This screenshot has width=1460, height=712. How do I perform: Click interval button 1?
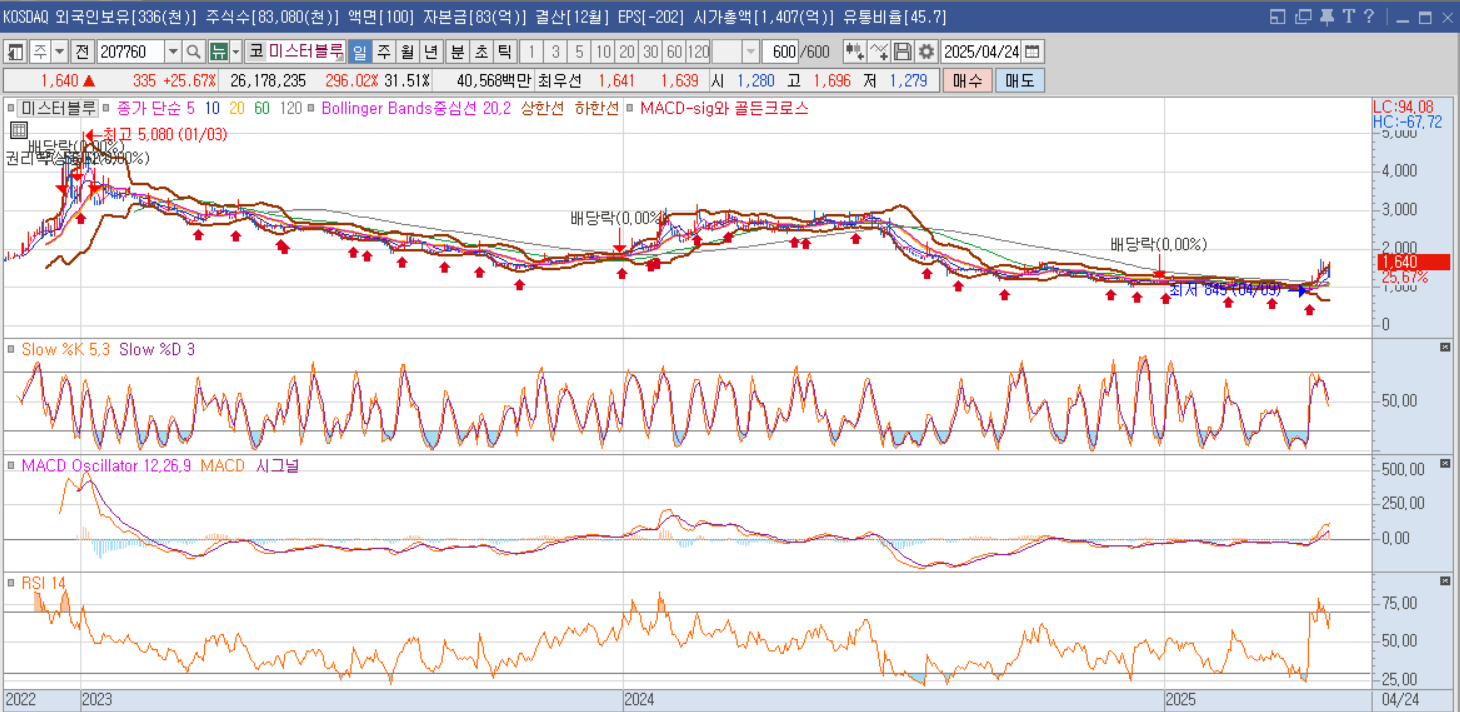[532, 52]
